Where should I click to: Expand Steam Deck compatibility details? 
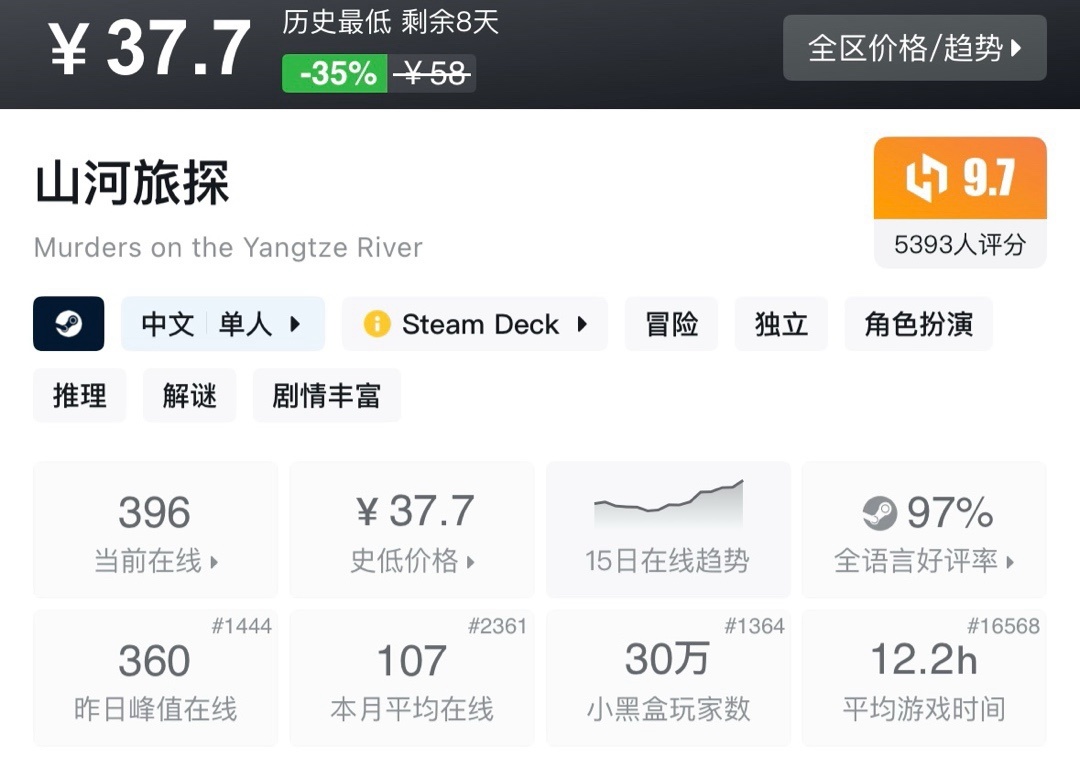coord(475,324)
